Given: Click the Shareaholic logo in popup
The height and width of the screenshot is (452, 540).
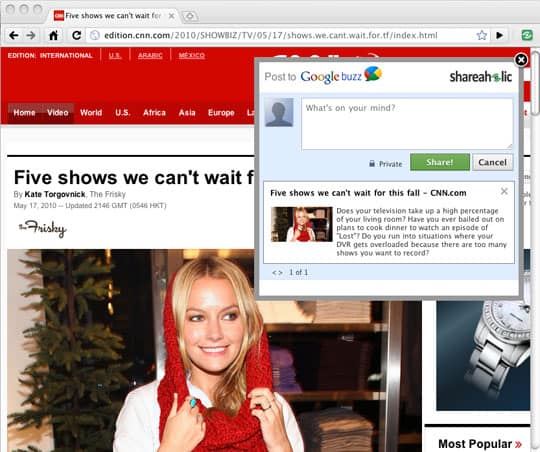Looking at the screenshot, I should [481, 76].
